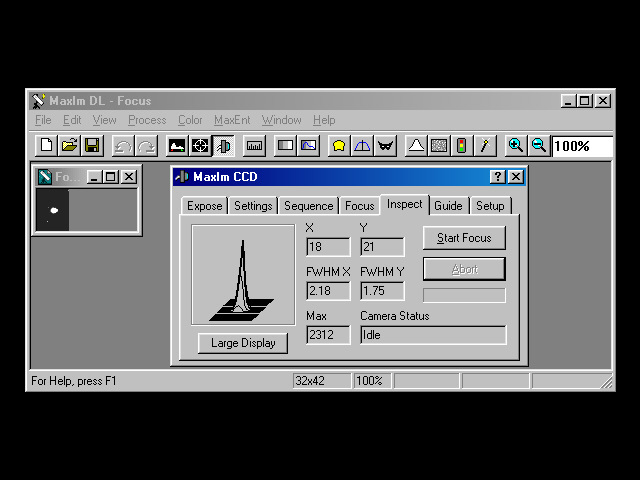Click the Max value field
Viewport: 640px width, 480px height.
click(328, 335)
